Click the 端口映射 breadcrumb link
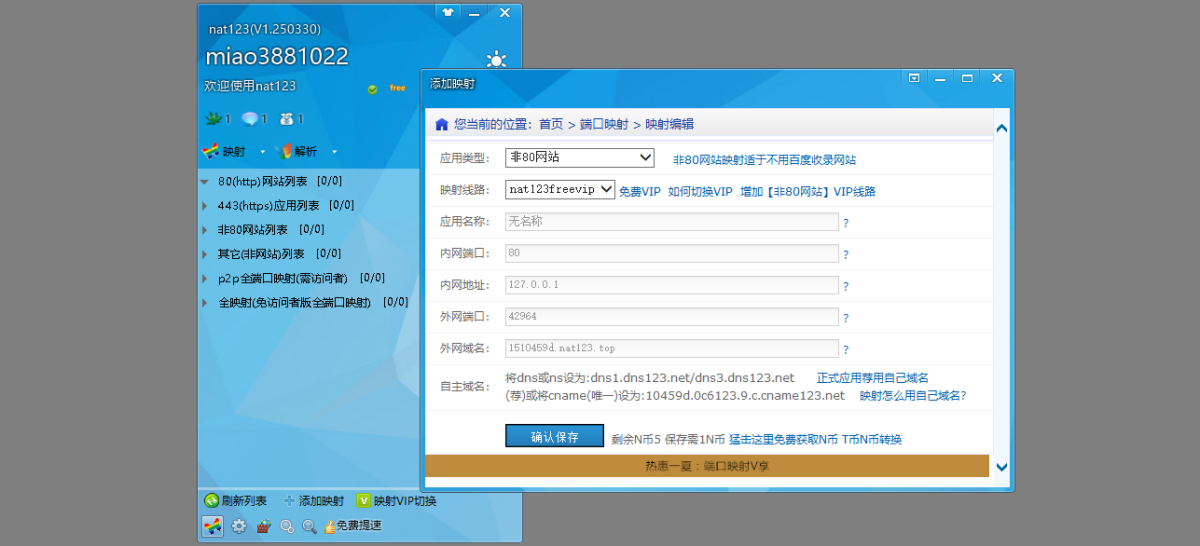Image resolution: width=1200 pixels, height=546 pixels. [604, 125]
